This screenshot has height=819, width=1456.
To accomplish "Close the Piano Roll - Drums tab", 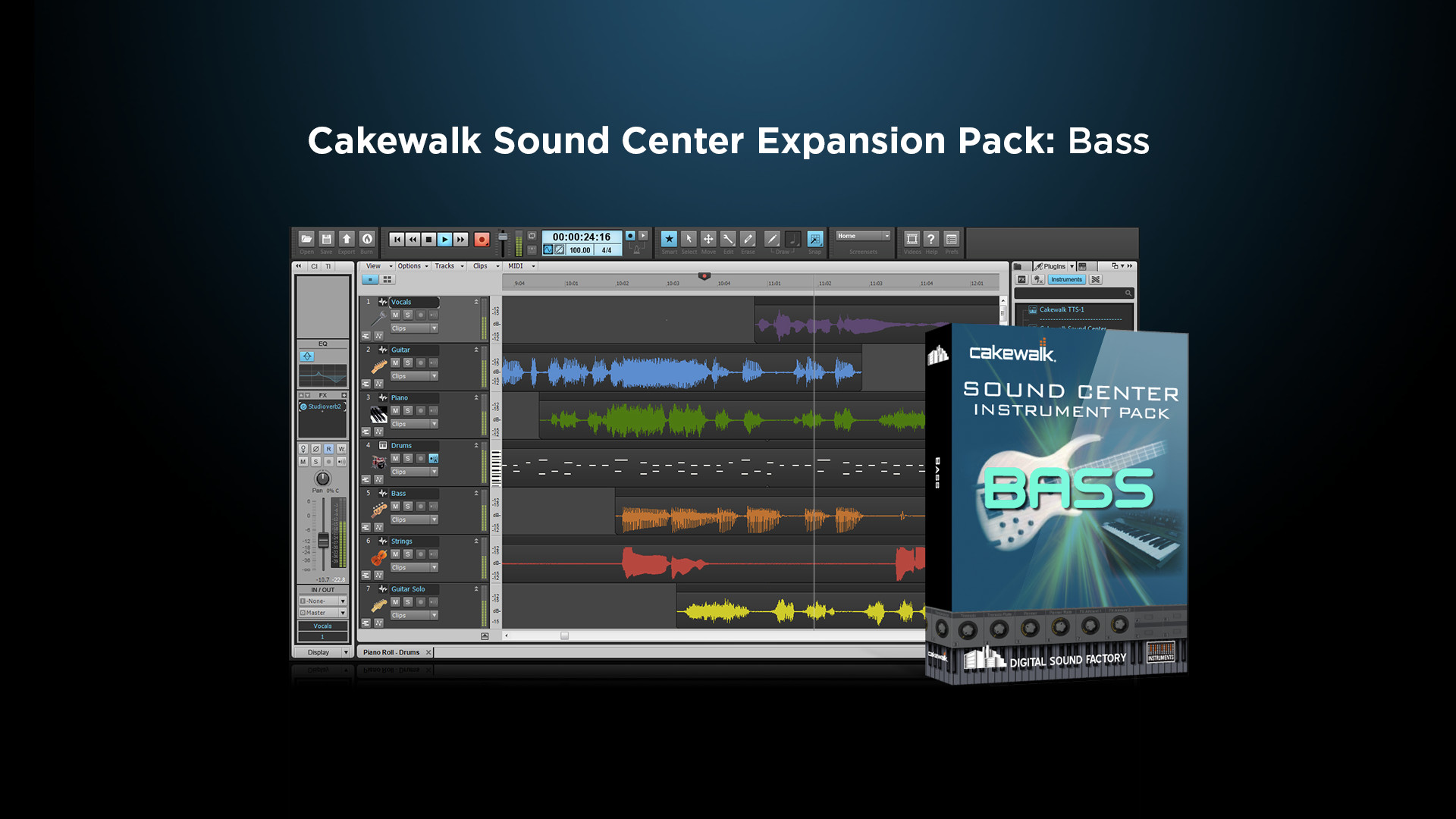I will point(428,652).
